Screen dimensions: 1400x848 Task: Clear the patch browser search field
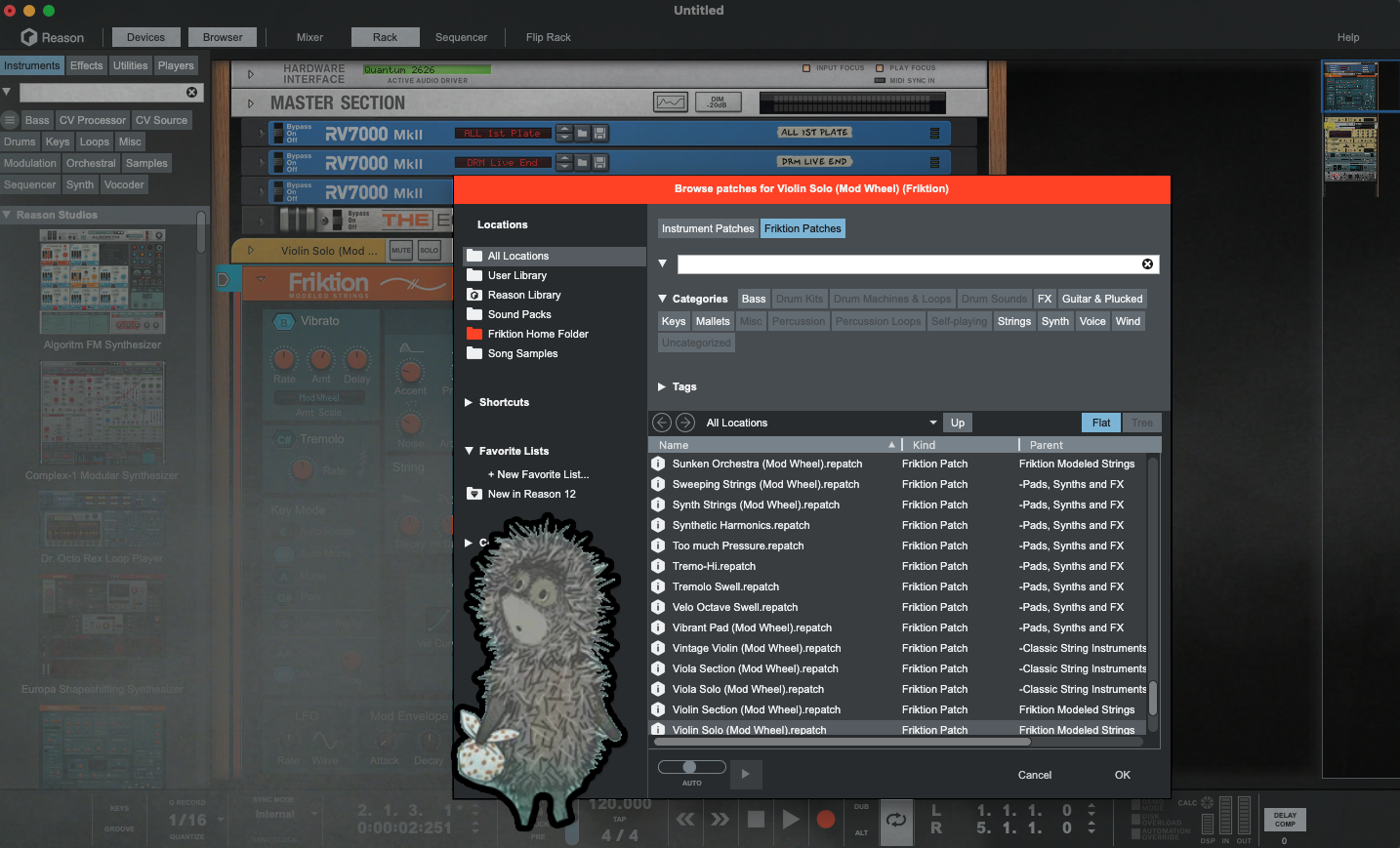click(1147, 264)
